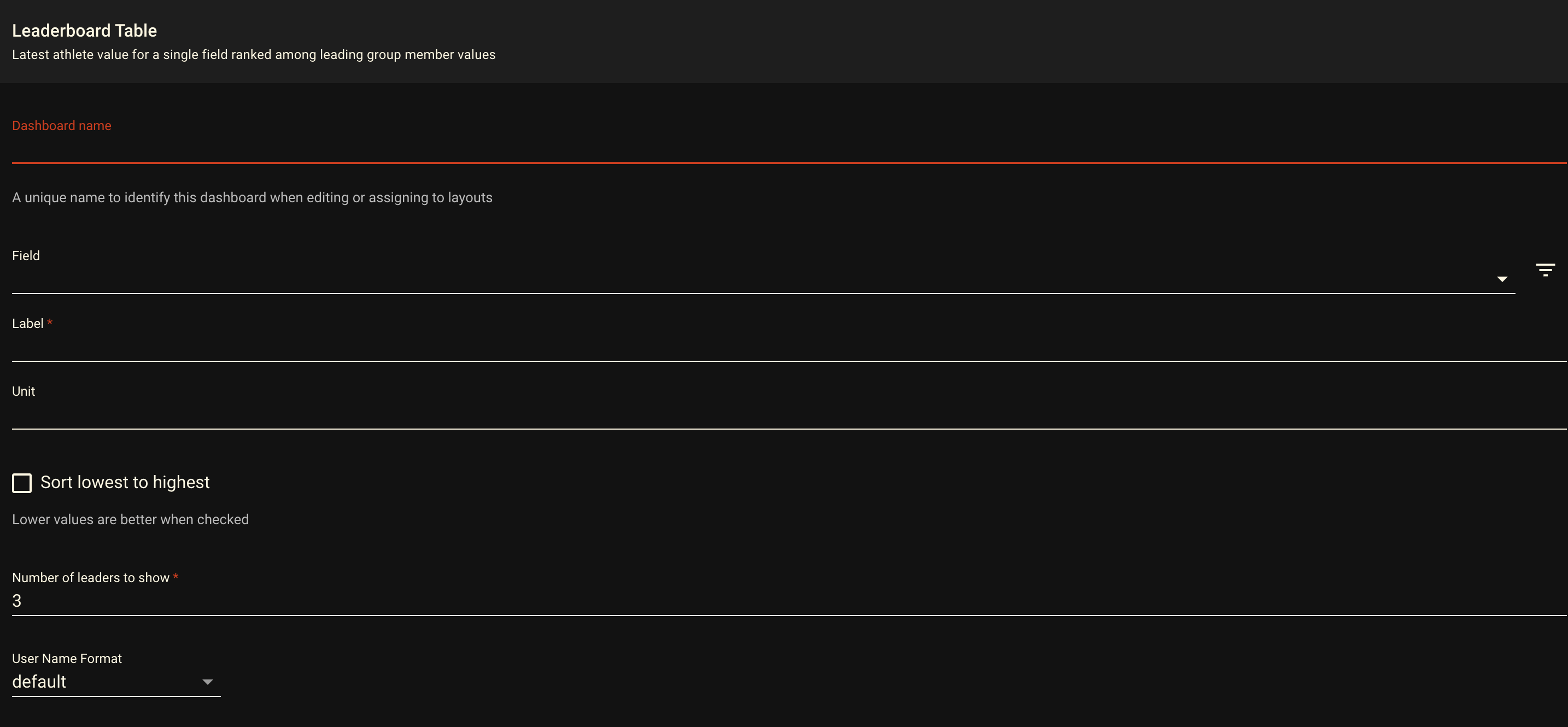Click the 'Latest athlete value' subtitle text
This screenshot has width=1568, height=727.
pyautogui.click(x=254, y=55)
